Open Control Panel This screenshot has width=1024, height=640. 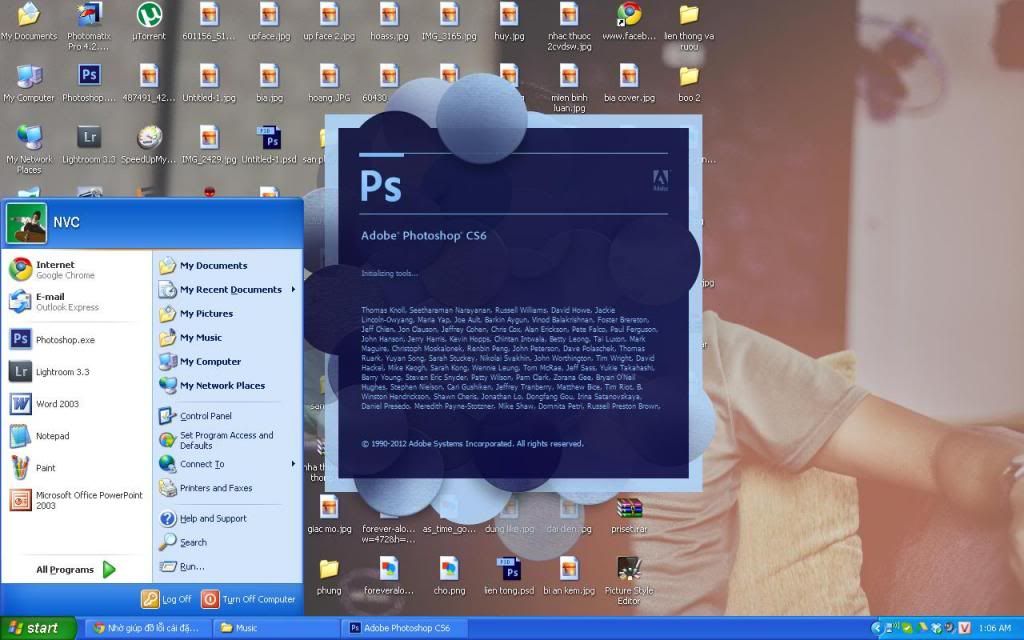click(228, 415)
